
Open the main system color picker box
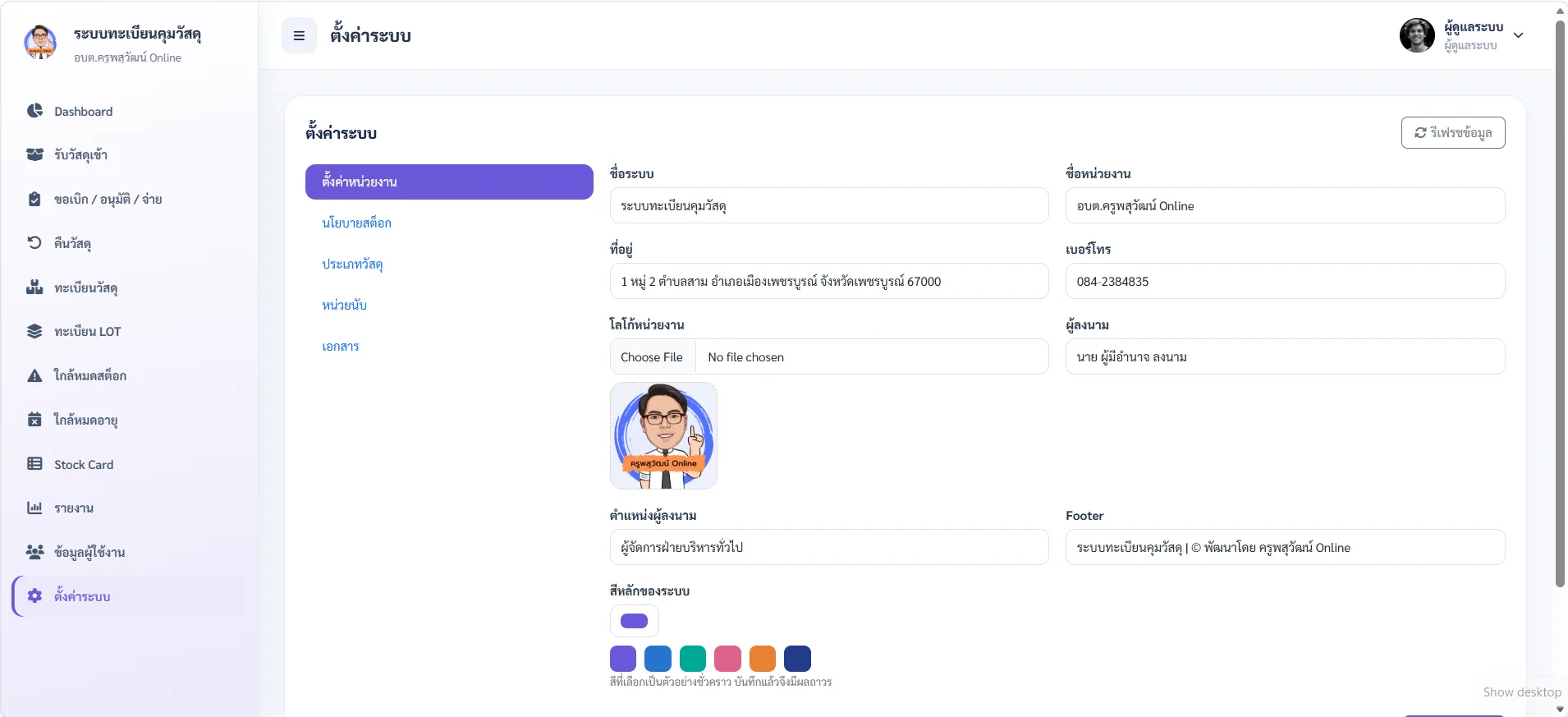(634, 621)
